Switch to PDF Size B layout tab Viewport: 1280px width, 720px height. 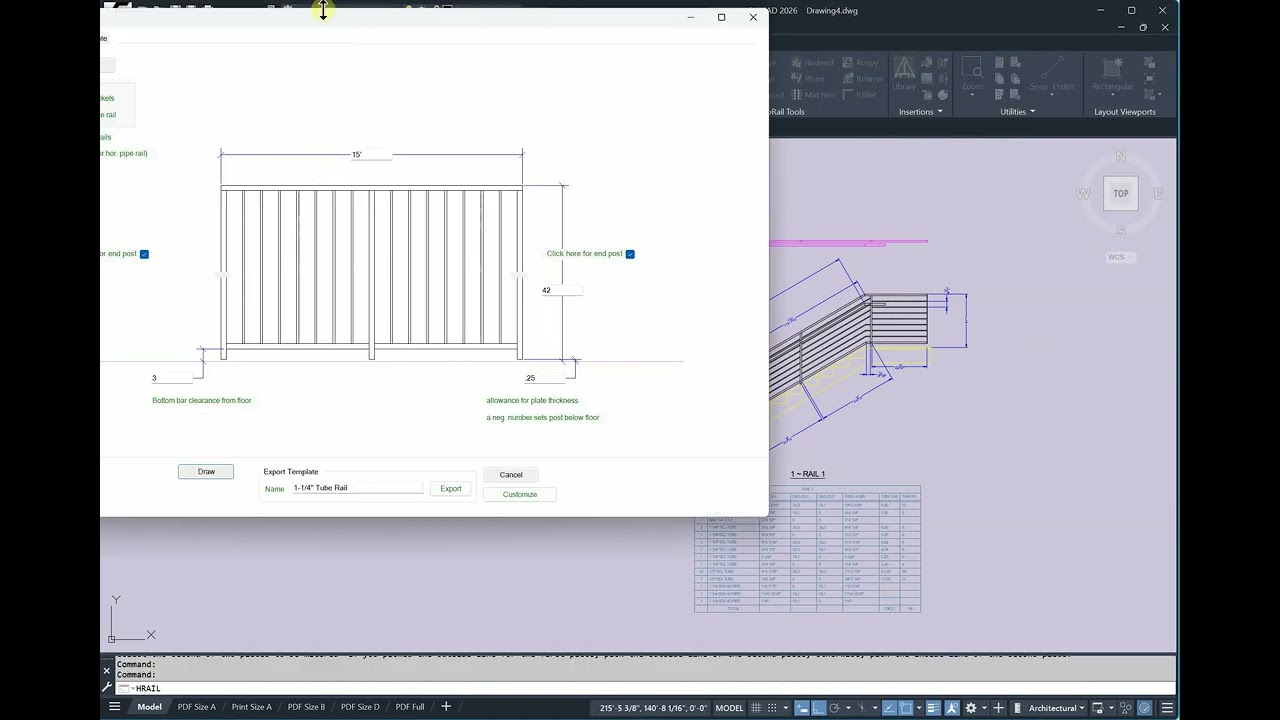point(306,707)
